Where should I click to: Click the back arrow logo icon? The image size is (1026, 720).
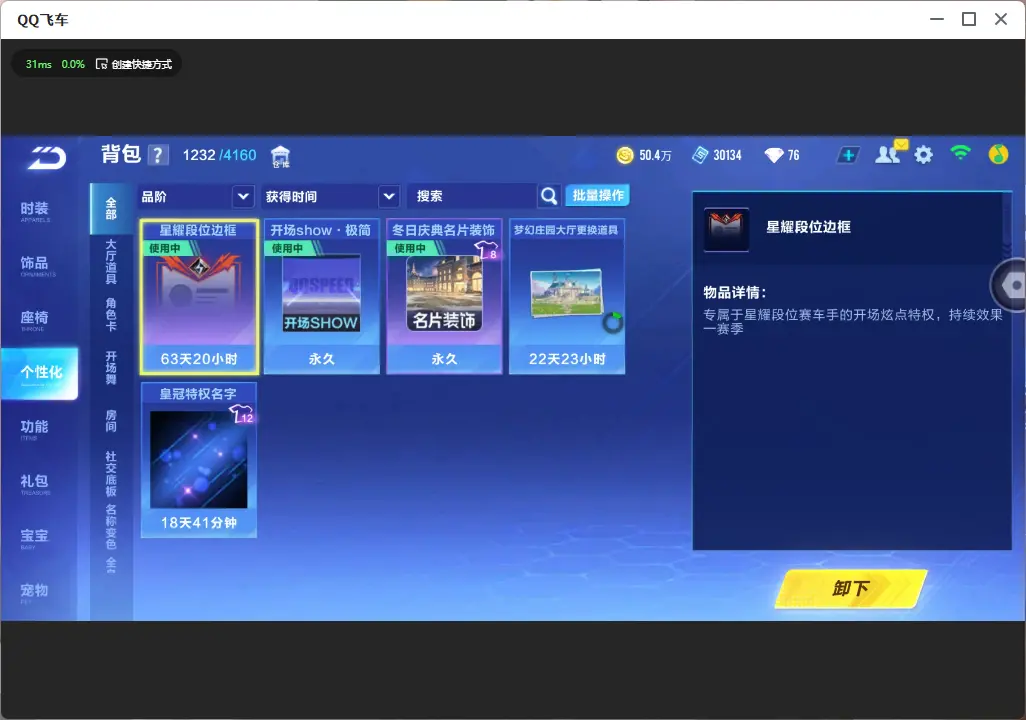point(46,158)
